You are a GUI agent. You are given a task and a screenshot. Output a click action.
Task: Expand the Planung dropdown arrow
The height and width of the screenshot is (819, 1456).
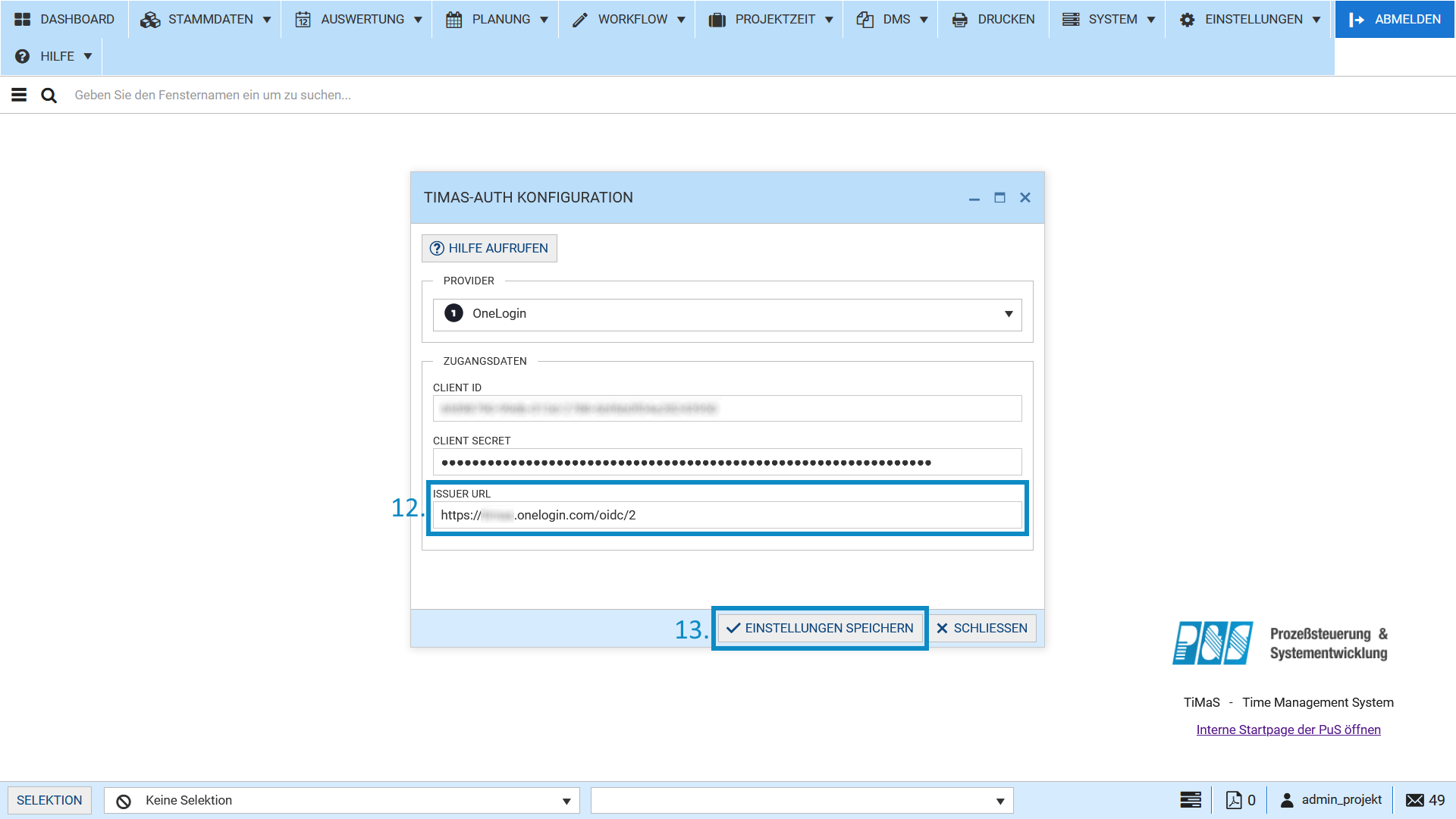coord(544,20)
